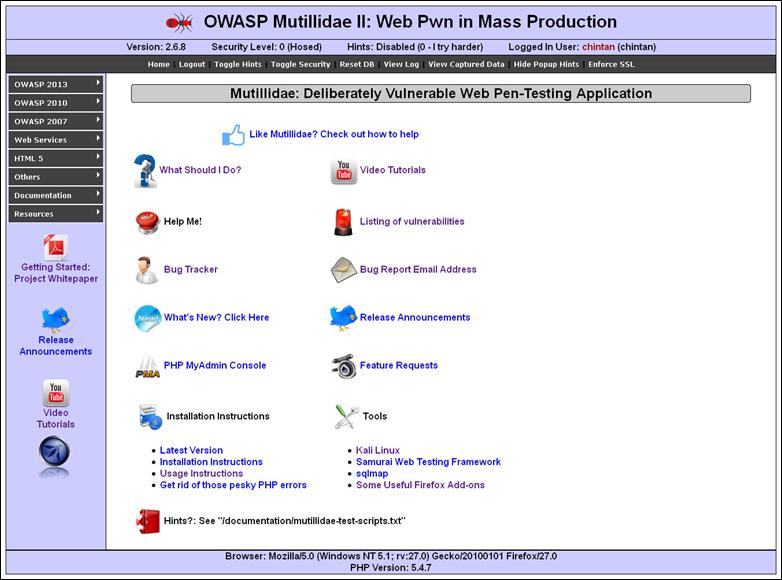This screenshot has height=580, width=782.
Task: Toggle Hints in the top navigation bar
Action: coord(237,64)
